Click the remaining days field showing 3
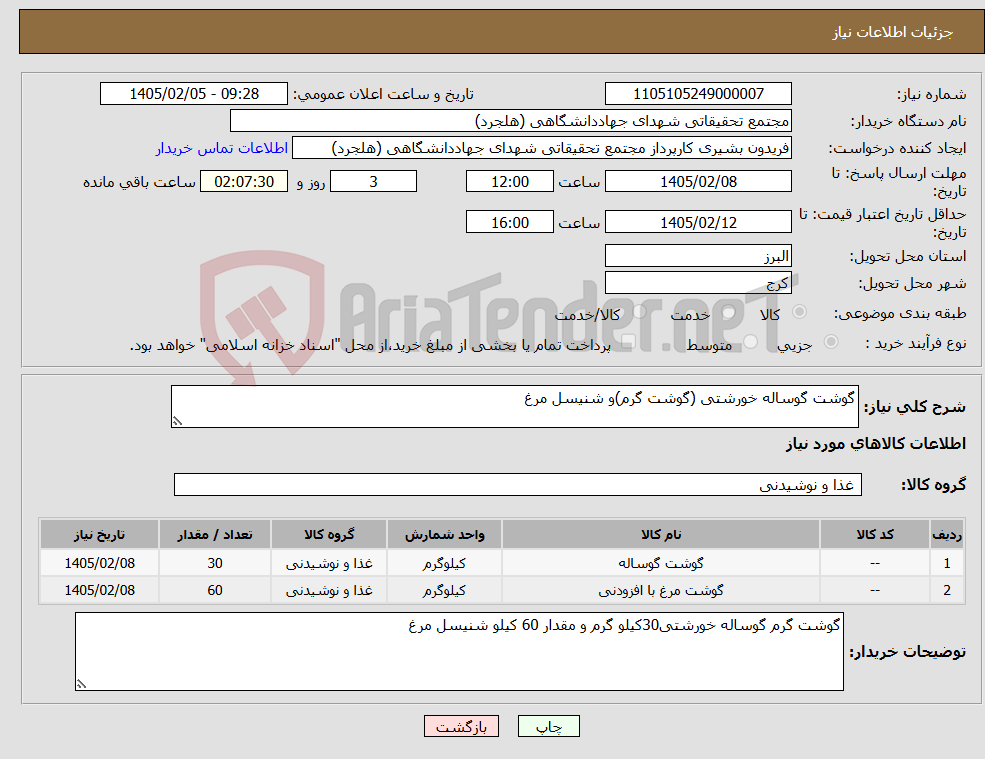 (x=373, y=182)
